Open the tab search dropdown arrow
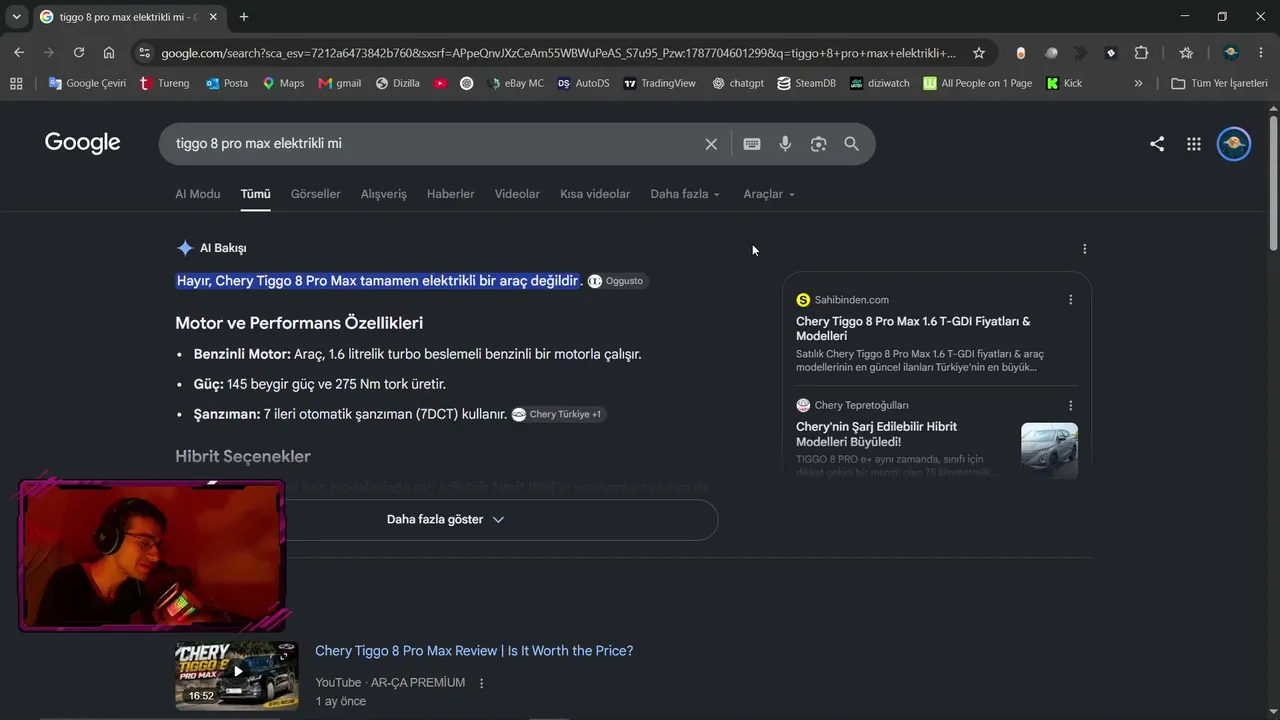The image size is (1280, 720). point(16,17)
